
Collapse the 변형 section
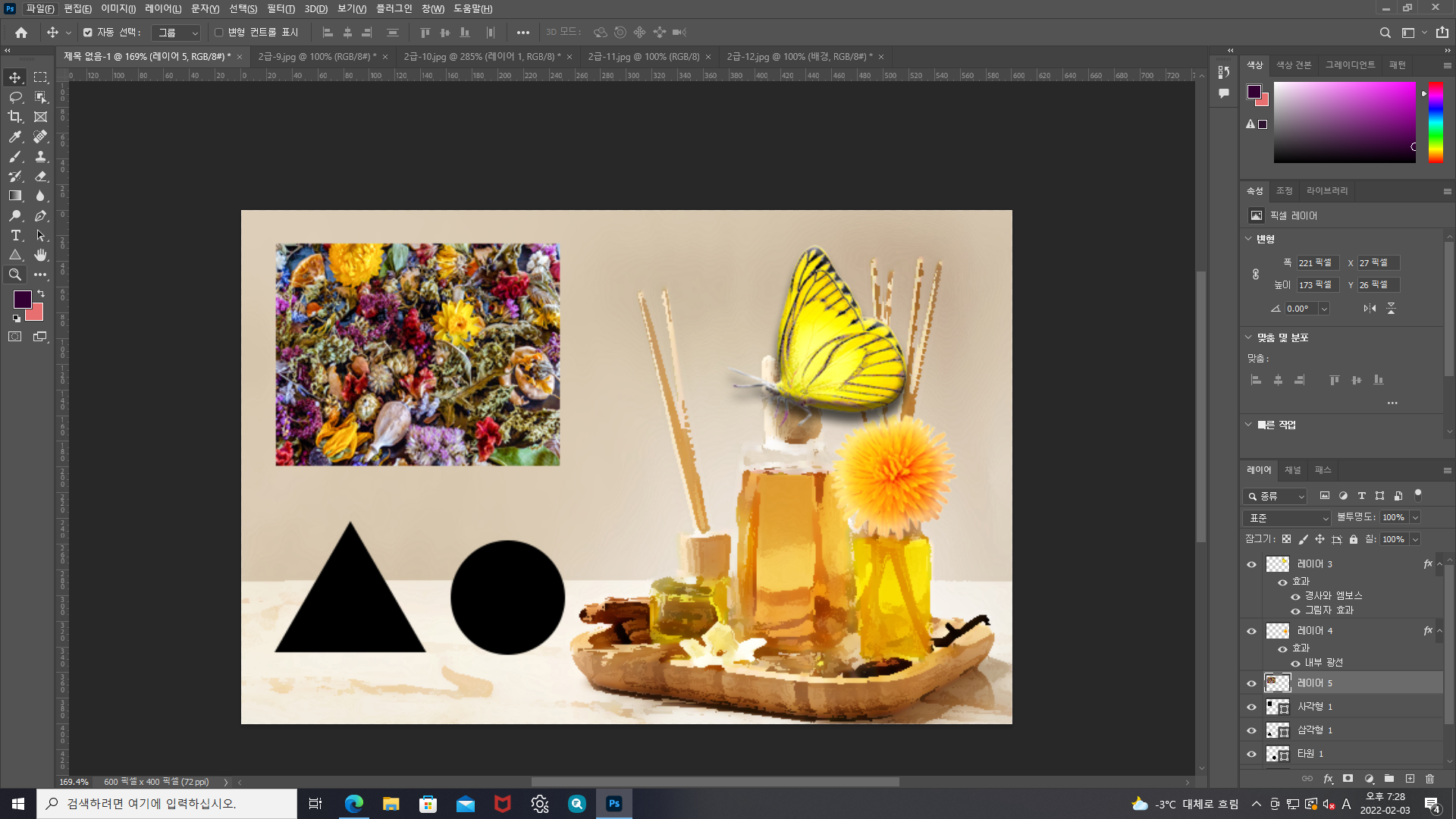point(1249,239)
